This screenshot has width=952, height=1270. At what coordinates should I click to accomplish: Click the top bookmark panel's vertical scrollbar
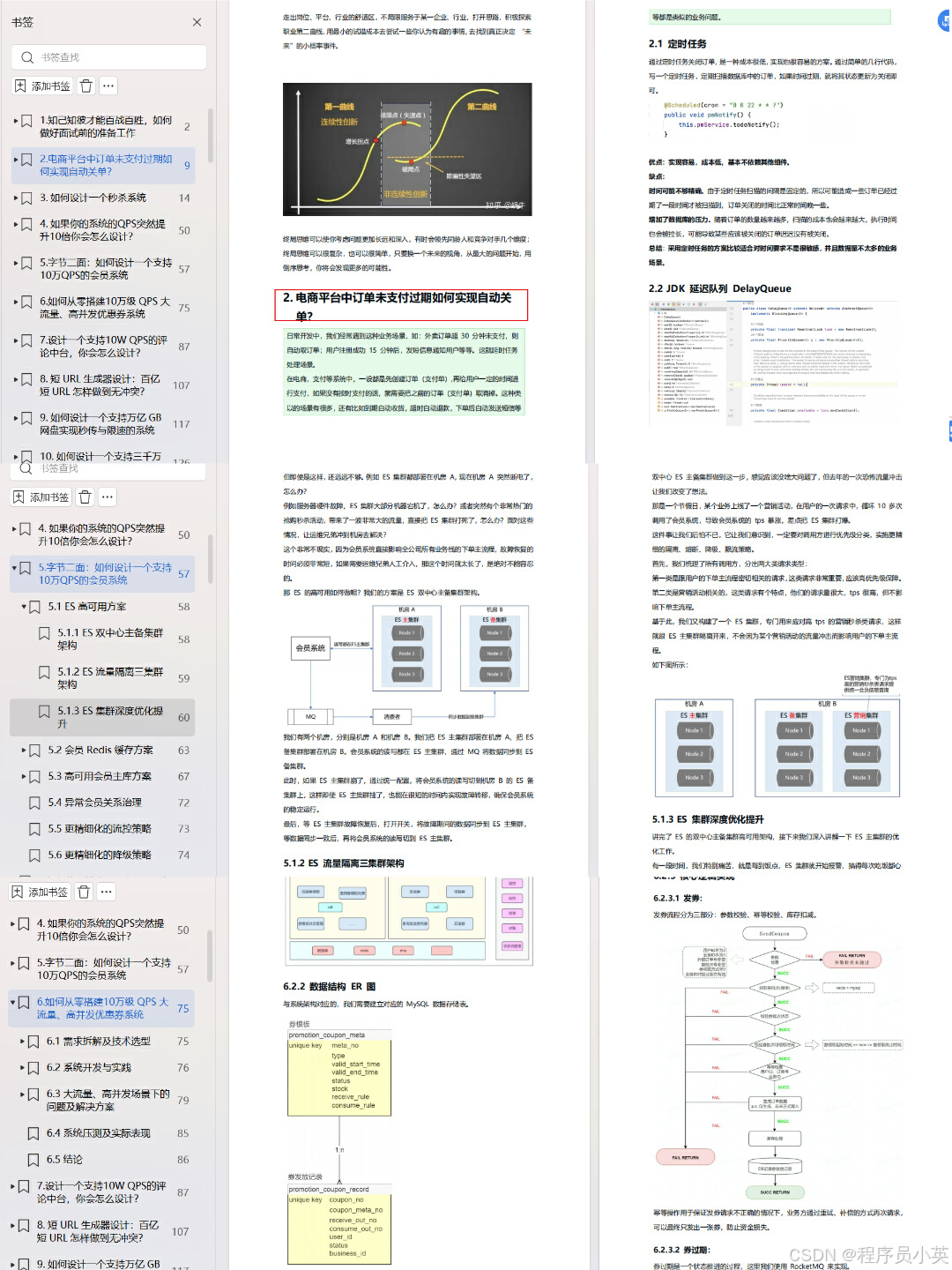pos(211,137)
